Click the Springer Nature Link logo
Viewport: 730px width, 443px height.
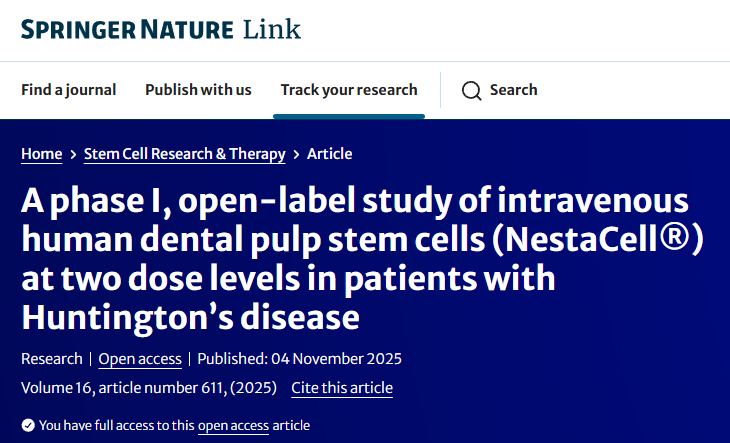160,29
